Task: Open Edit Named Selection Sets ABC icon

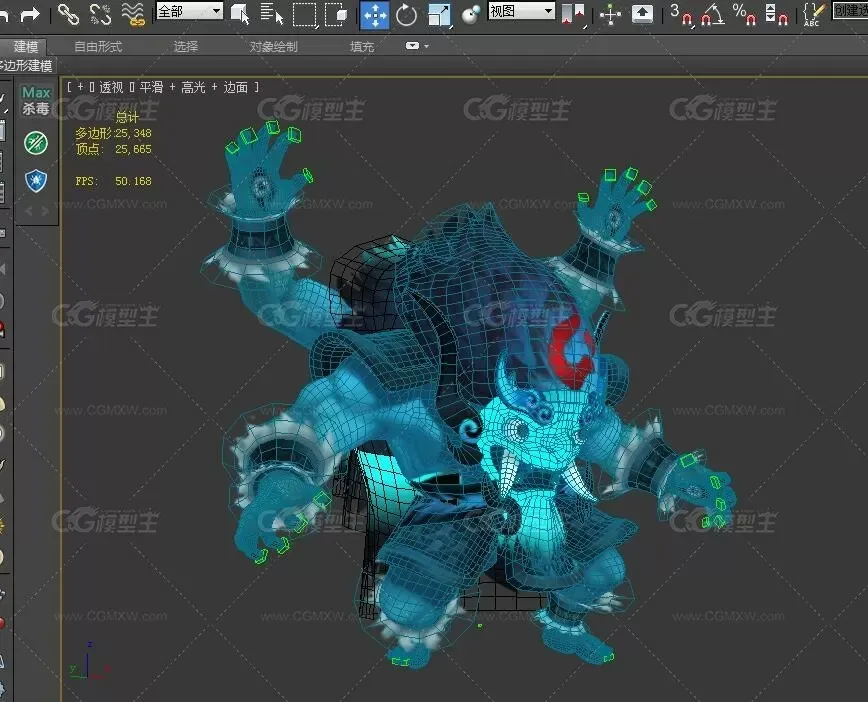Action: 814,15
